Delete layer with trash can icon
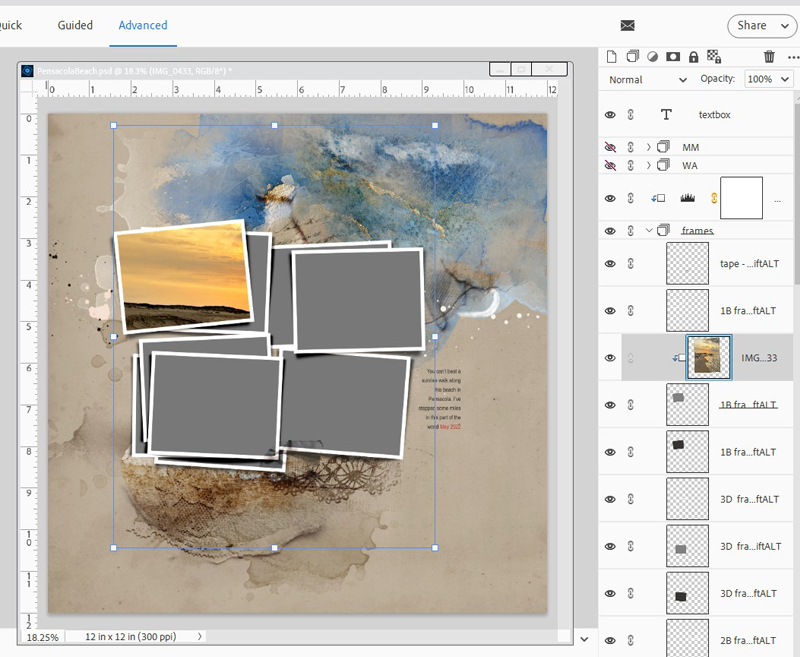 coord(769,57)
